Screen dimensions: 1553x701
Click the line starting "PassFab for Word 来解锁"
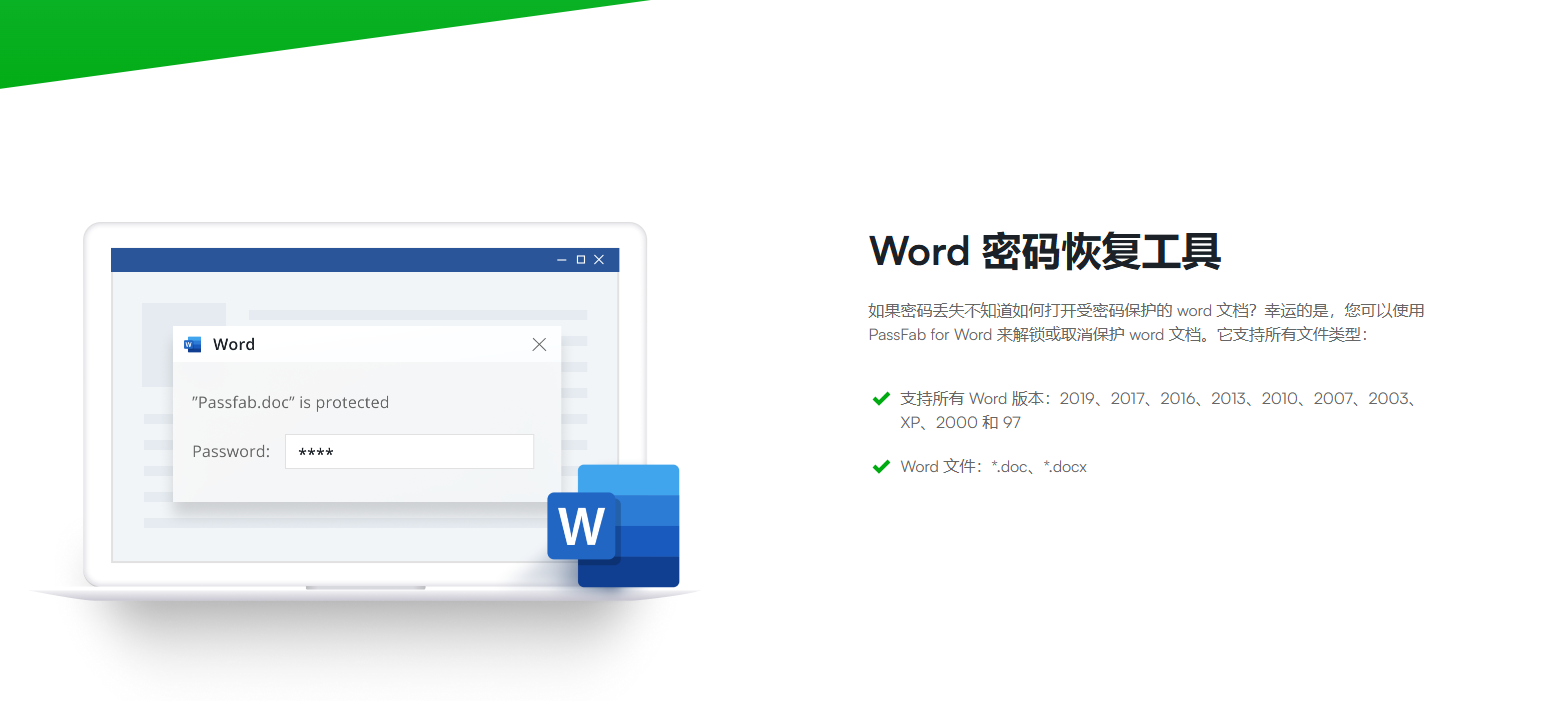tap(1117, 334)
